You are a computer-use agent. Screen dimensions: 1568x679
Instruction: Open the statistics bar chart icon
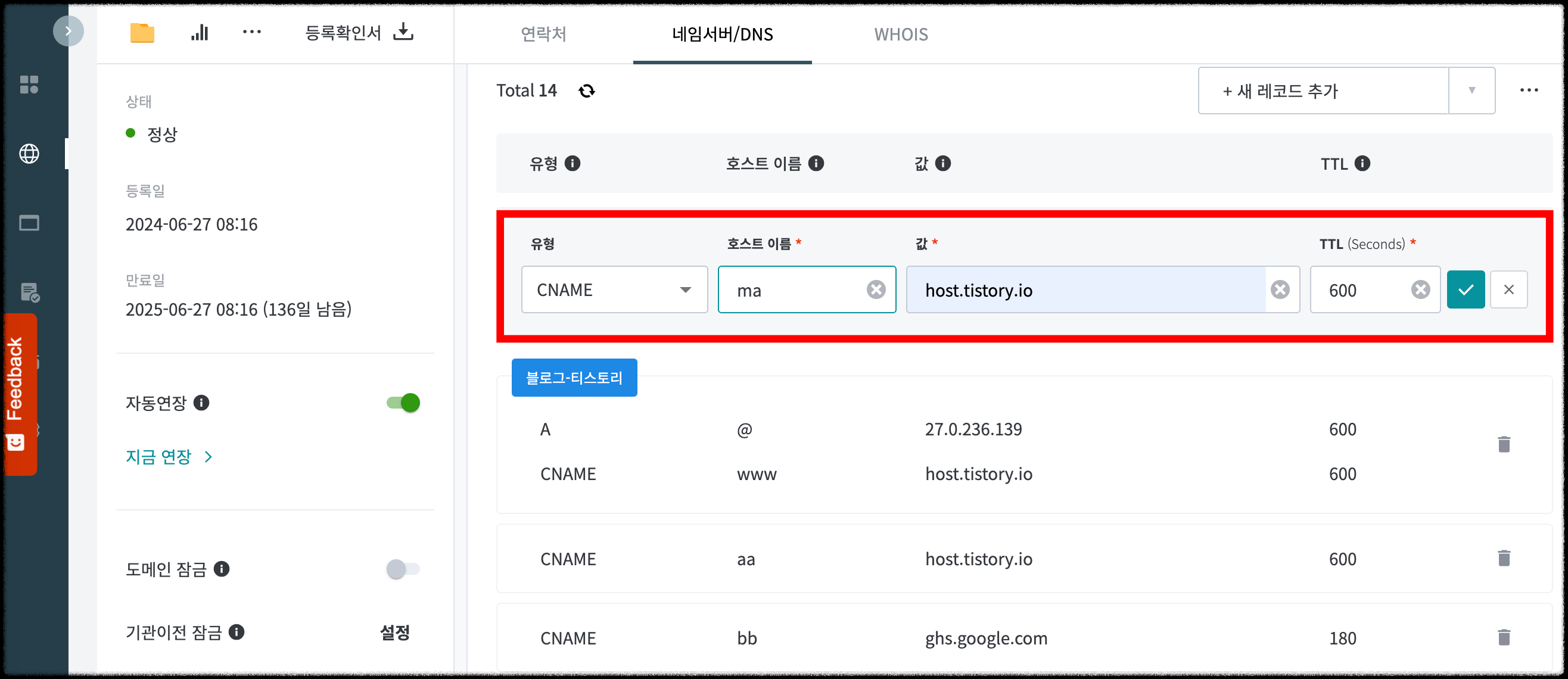(x=200, y=33)
